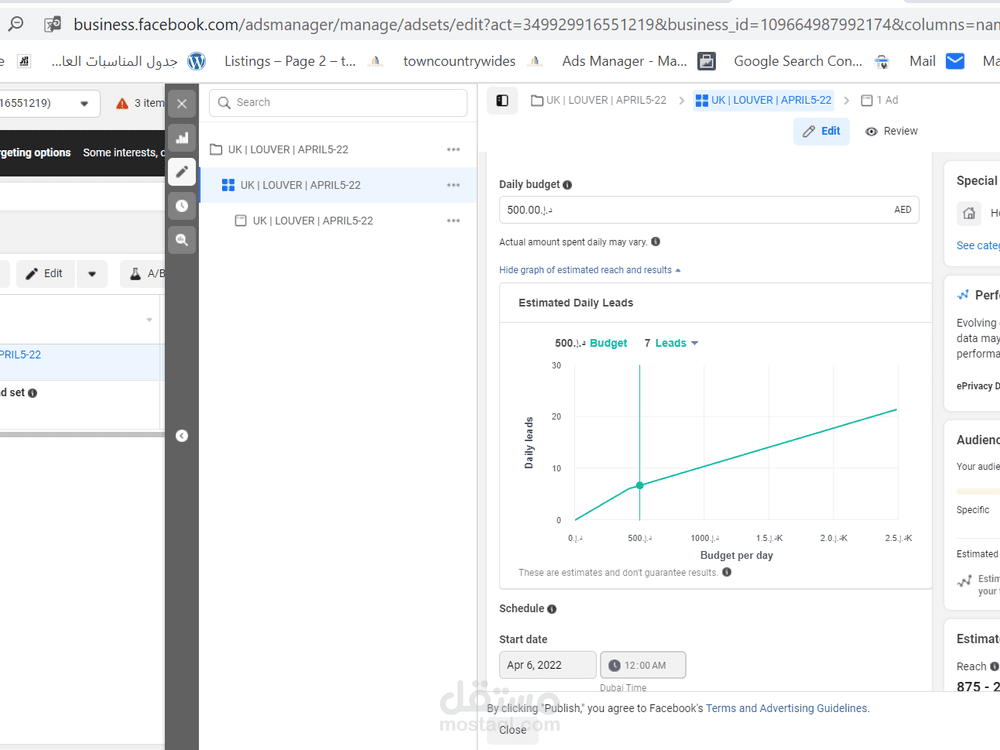Click the browser address bar URL
Viewport: 1000px width, 750px height.
[x=536, y=25]
